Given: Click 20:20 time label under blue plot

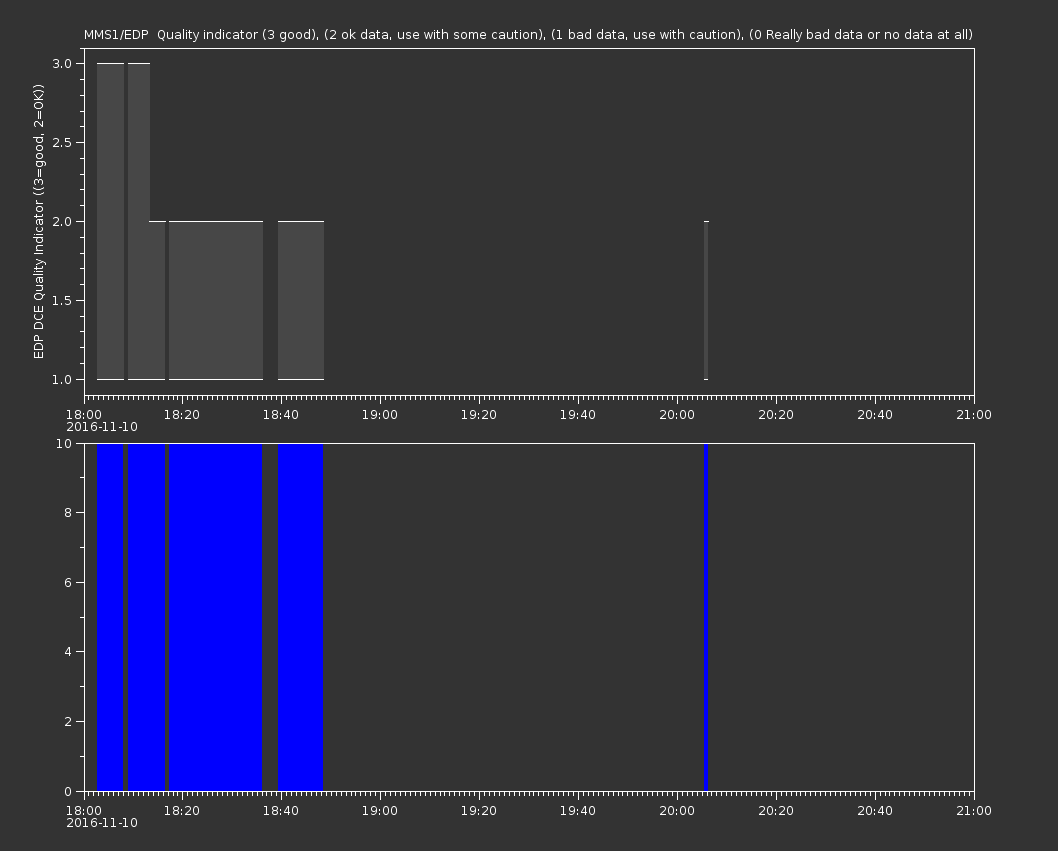Looking at the screenshot, I should point(776,811).
